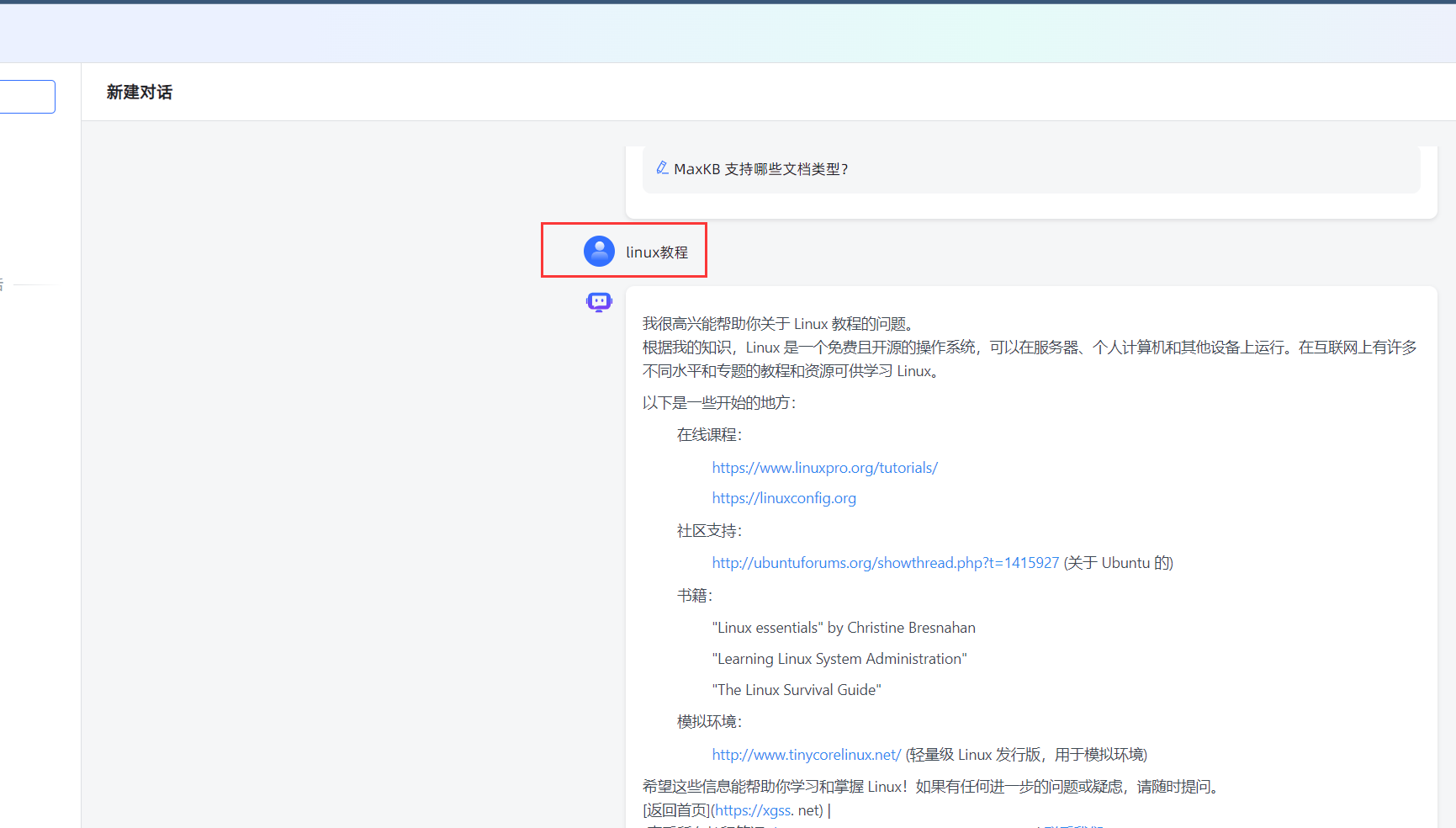Click "Linux essentials" by Christine Bresnahan line

pyautogui.click(x=844, y=628)
